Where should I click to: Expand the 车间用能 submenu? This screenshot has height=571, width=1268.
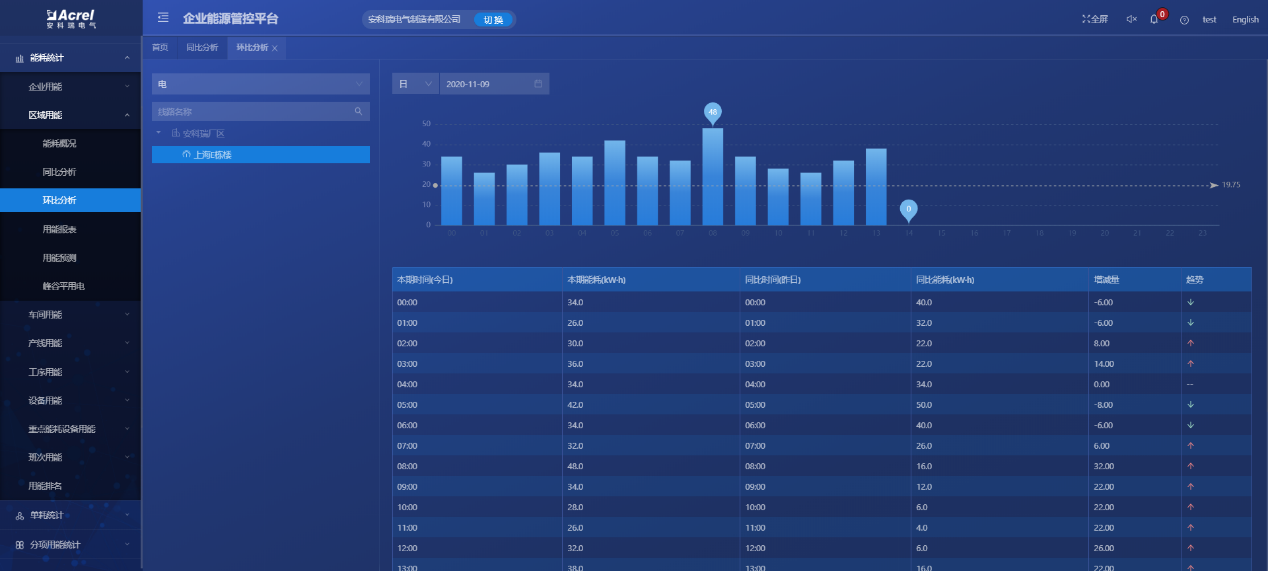[70, 315]
